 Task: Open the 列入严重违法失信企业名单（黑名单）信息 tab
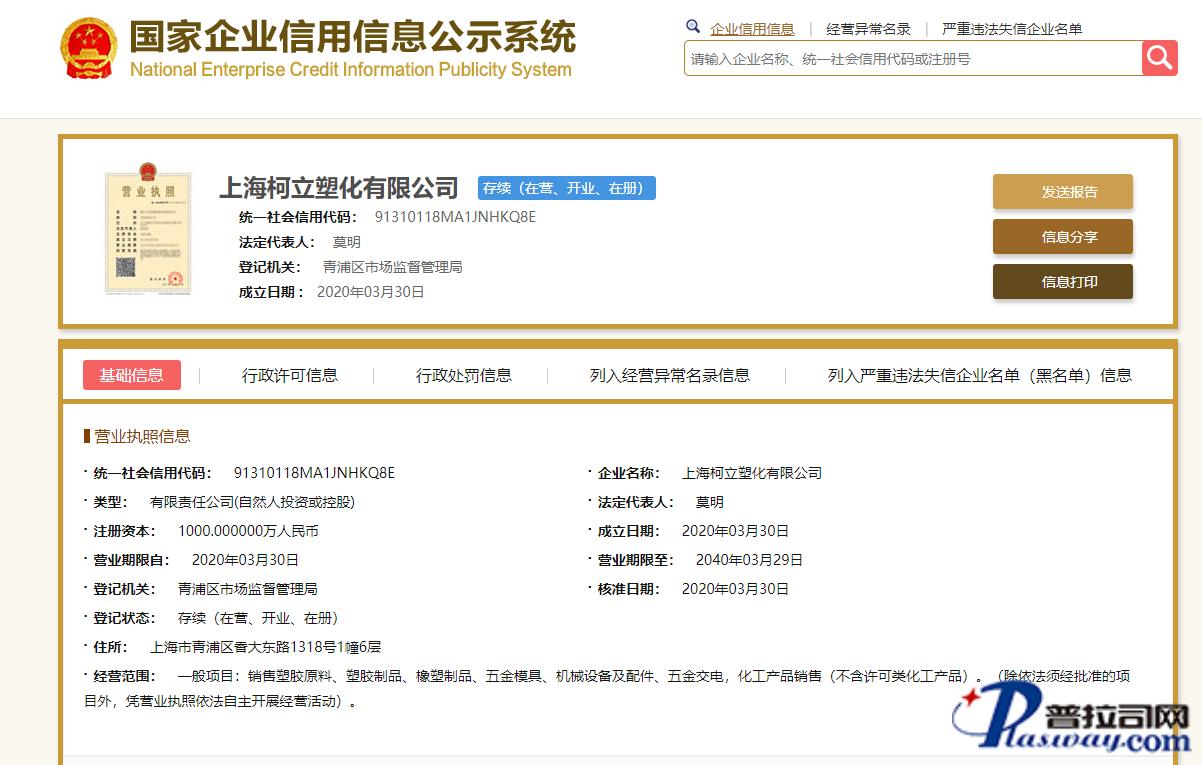click(979, 376)
